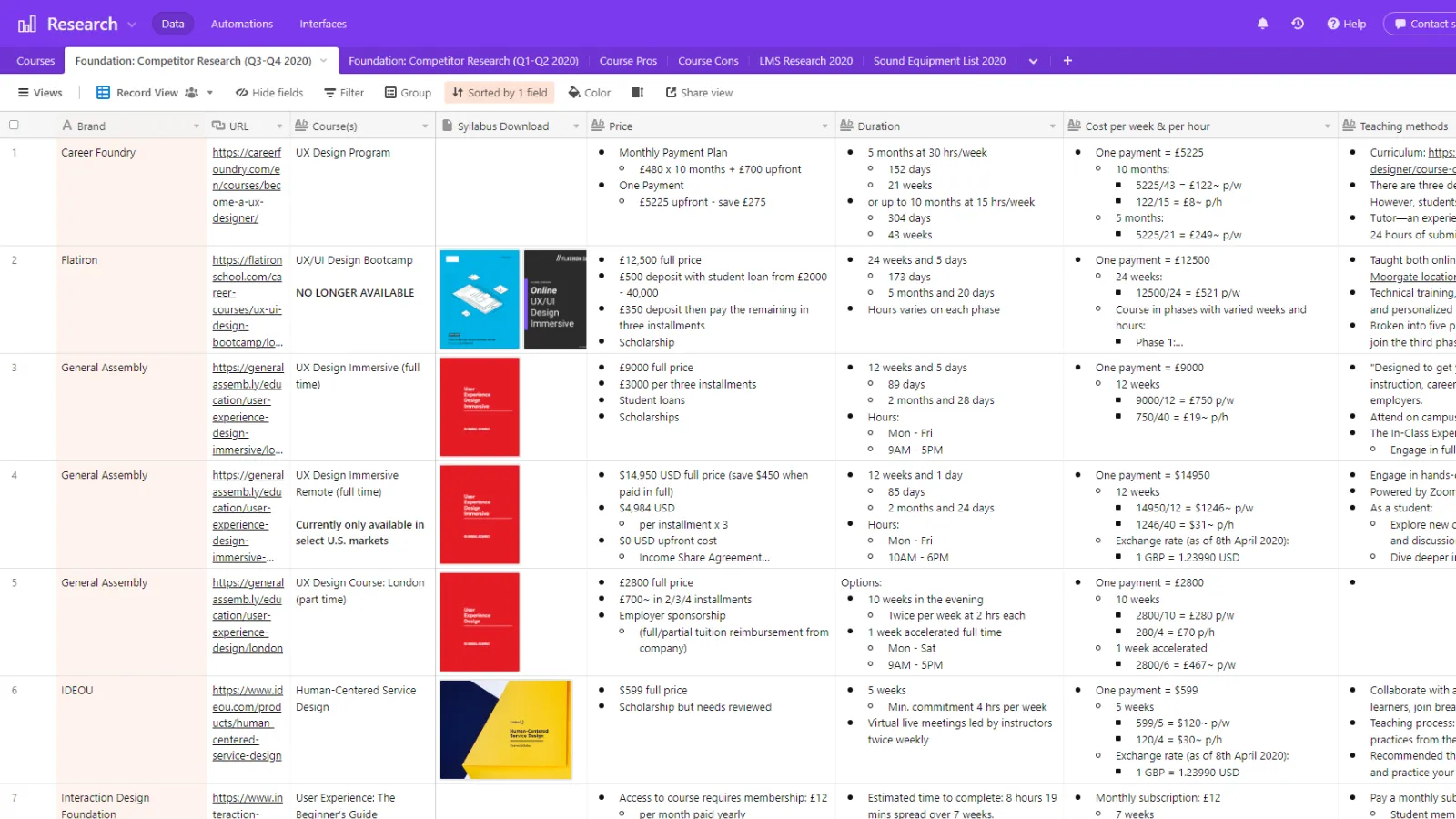Click the collaborative view people icon

[x=191, y=93]
